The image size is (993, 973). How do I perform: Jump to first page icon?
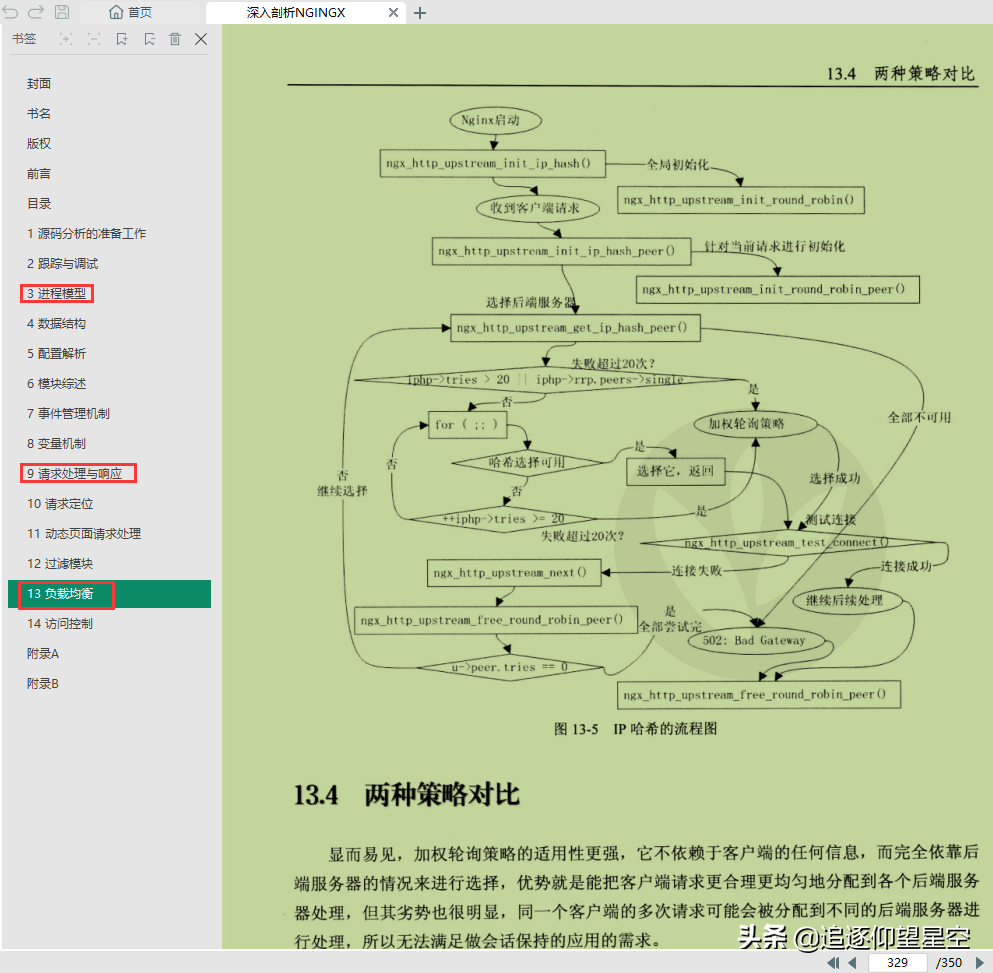[x=833, y=963]
